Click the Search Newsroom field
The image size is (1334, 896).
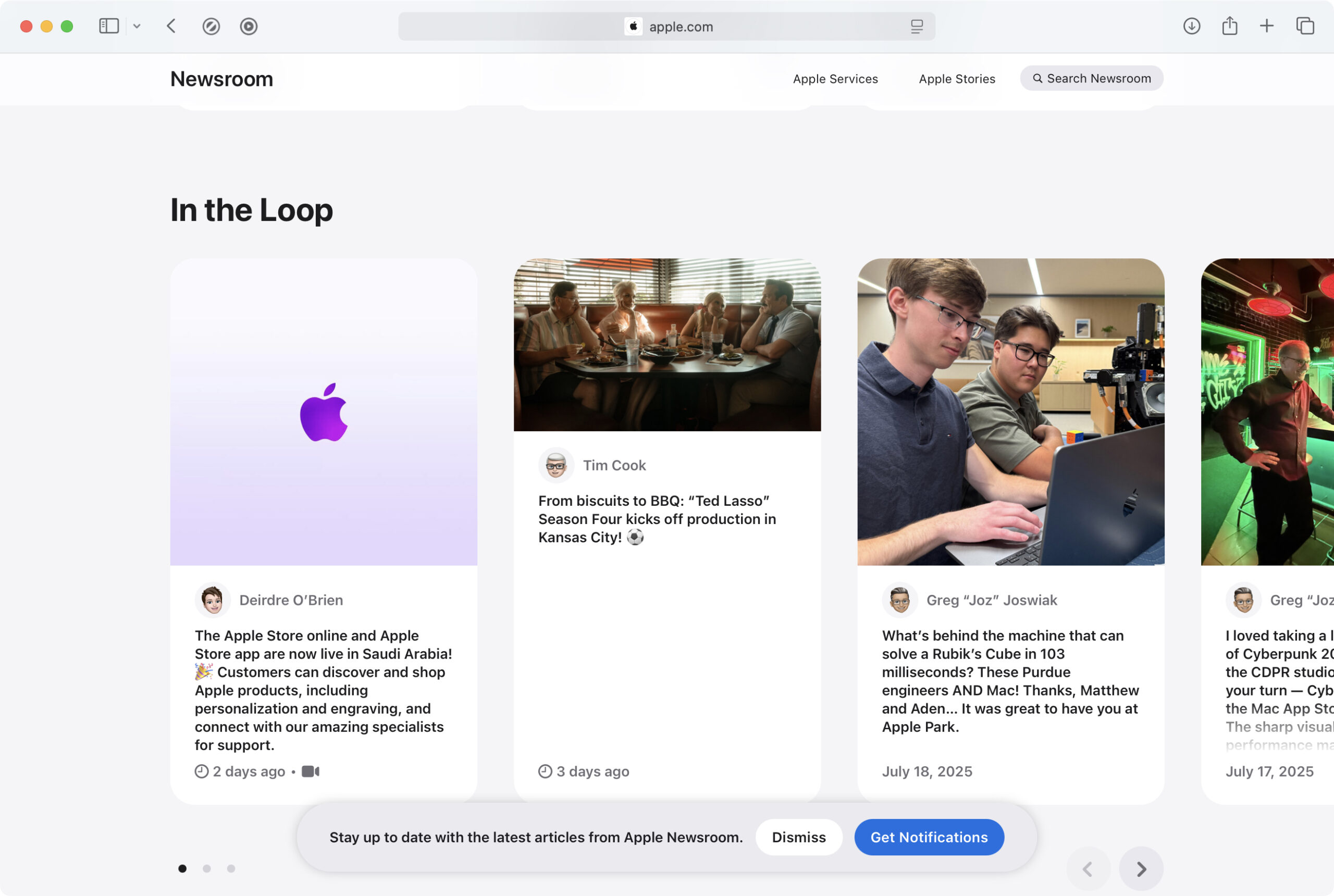click(1091, 78)
